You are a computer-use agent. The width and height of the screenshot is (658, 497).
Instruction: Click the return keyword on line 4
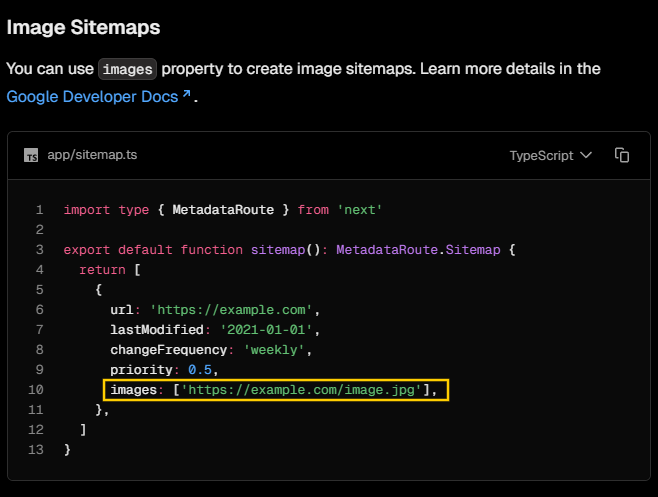tap(102, 269)
